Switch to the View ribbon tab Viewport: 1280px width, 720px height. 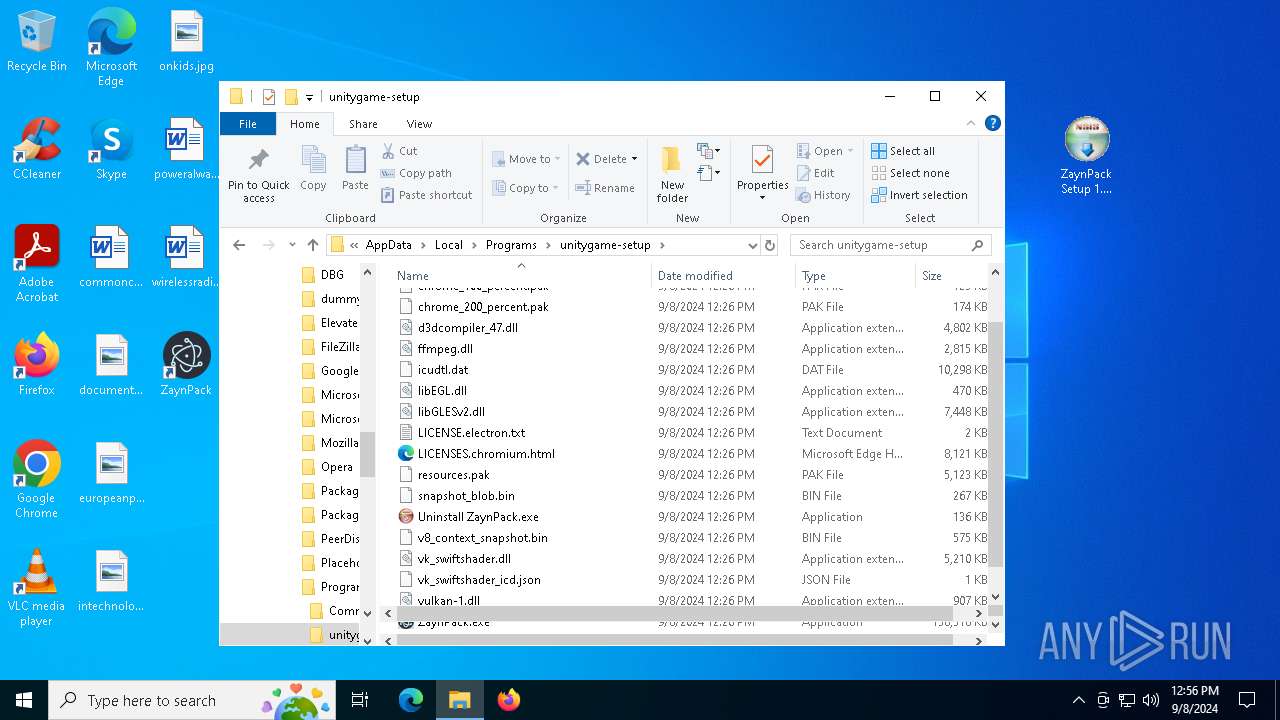419,123
